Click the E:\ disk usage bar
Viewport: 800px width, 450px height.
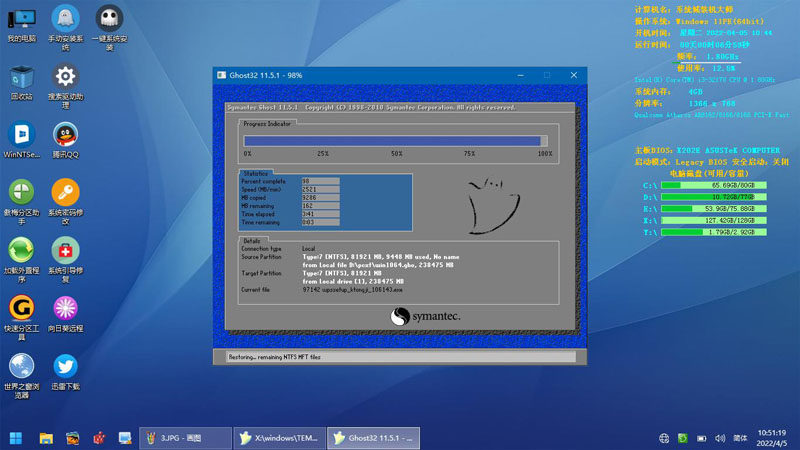tap(713, 209)
